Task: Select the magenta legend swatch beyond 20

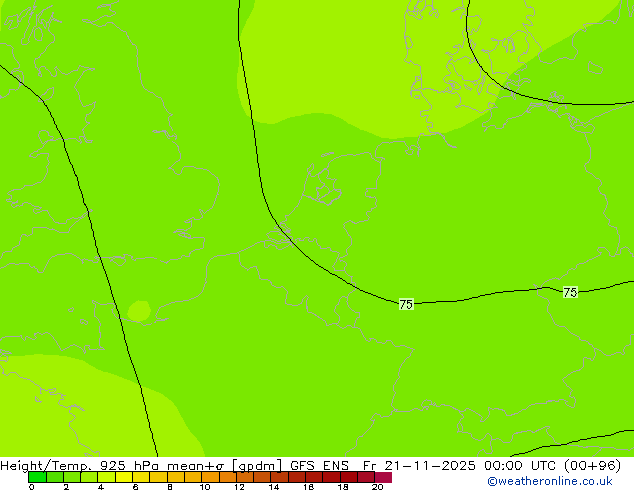Action: coord(383,477)
